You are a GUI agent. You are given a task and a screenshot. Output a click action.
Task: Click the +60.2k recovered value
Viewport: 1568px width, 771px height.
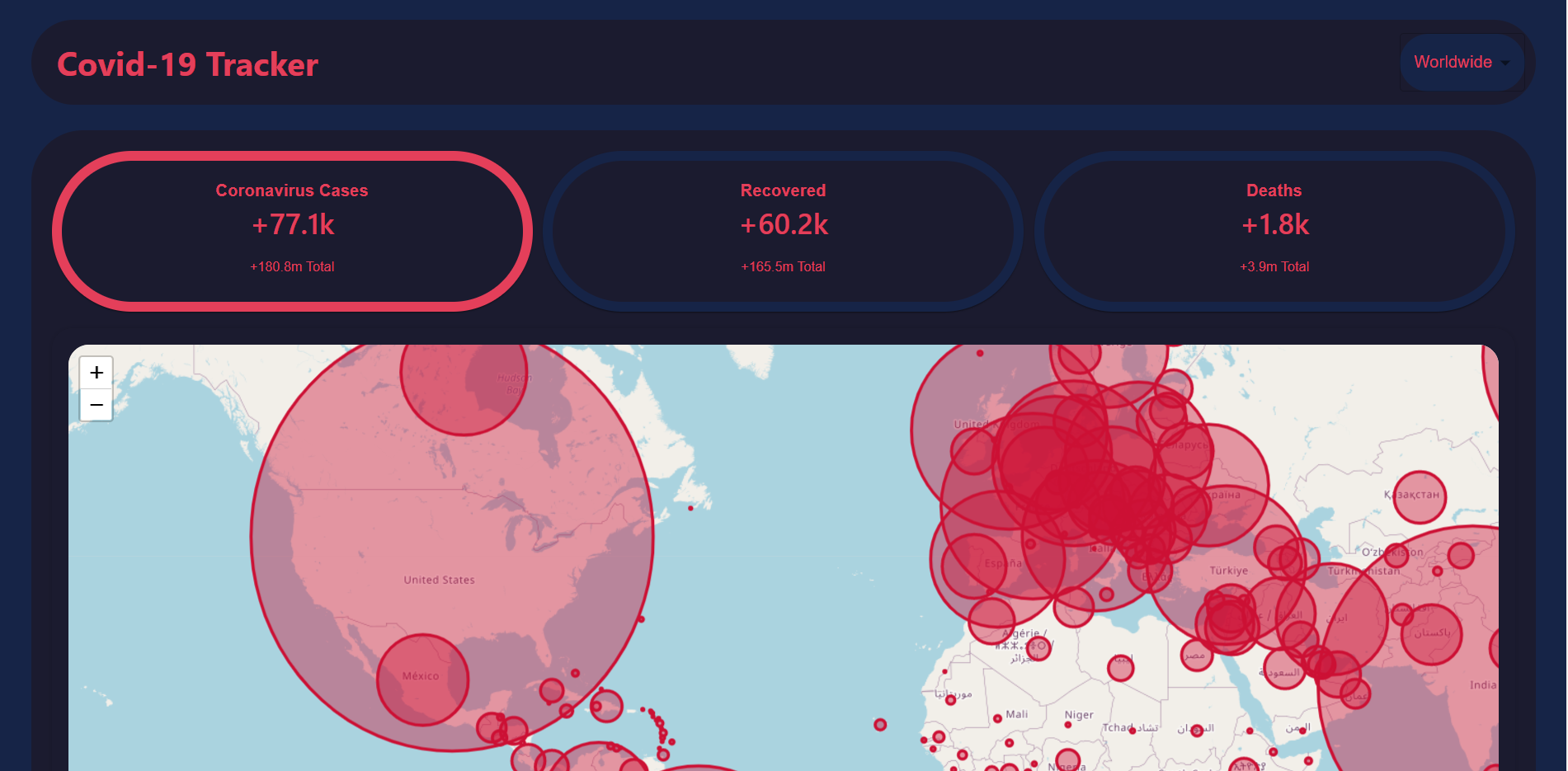click(784, 224)
